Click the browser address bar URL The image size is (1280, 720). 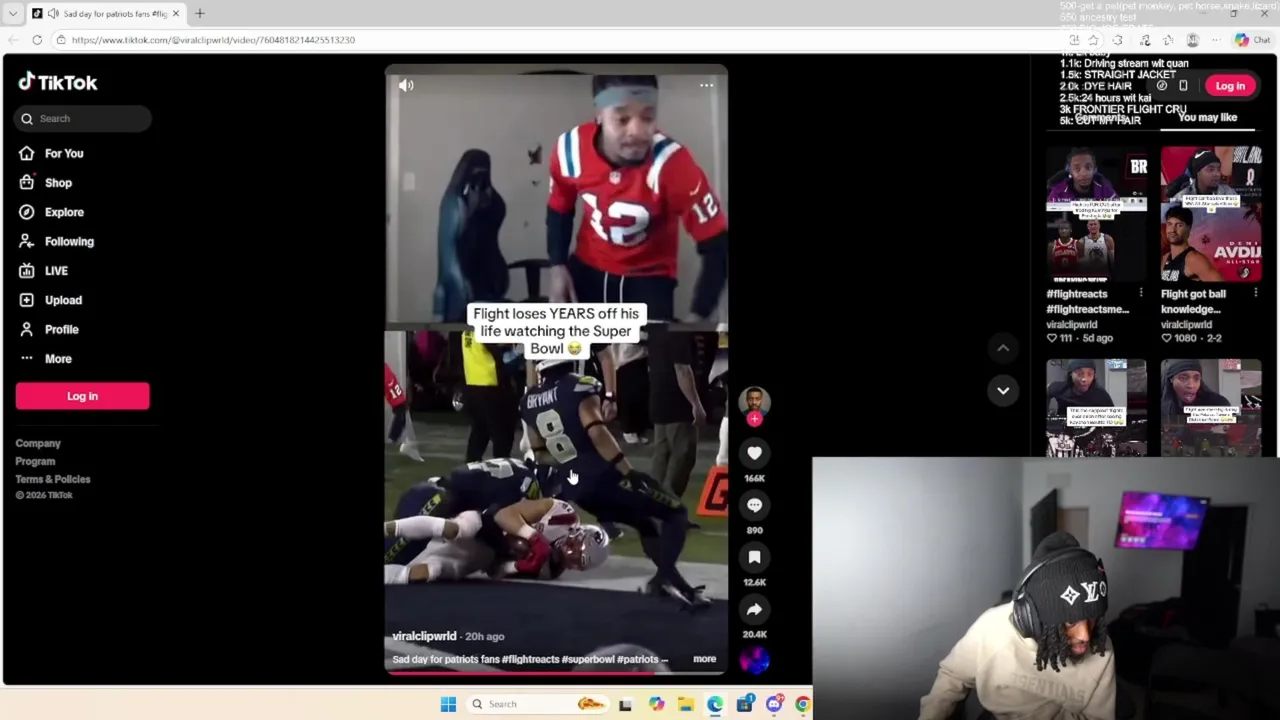[213, 40]
